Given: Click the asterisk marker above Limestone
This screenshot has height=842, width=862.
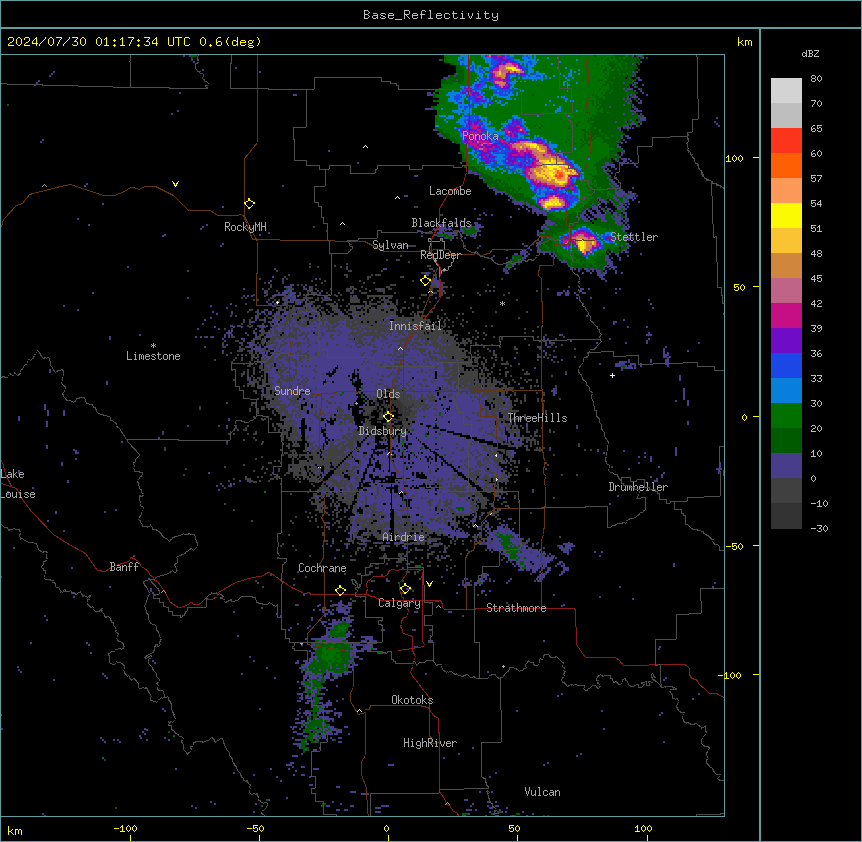Looking at the screenshot, I should (153, 346).
